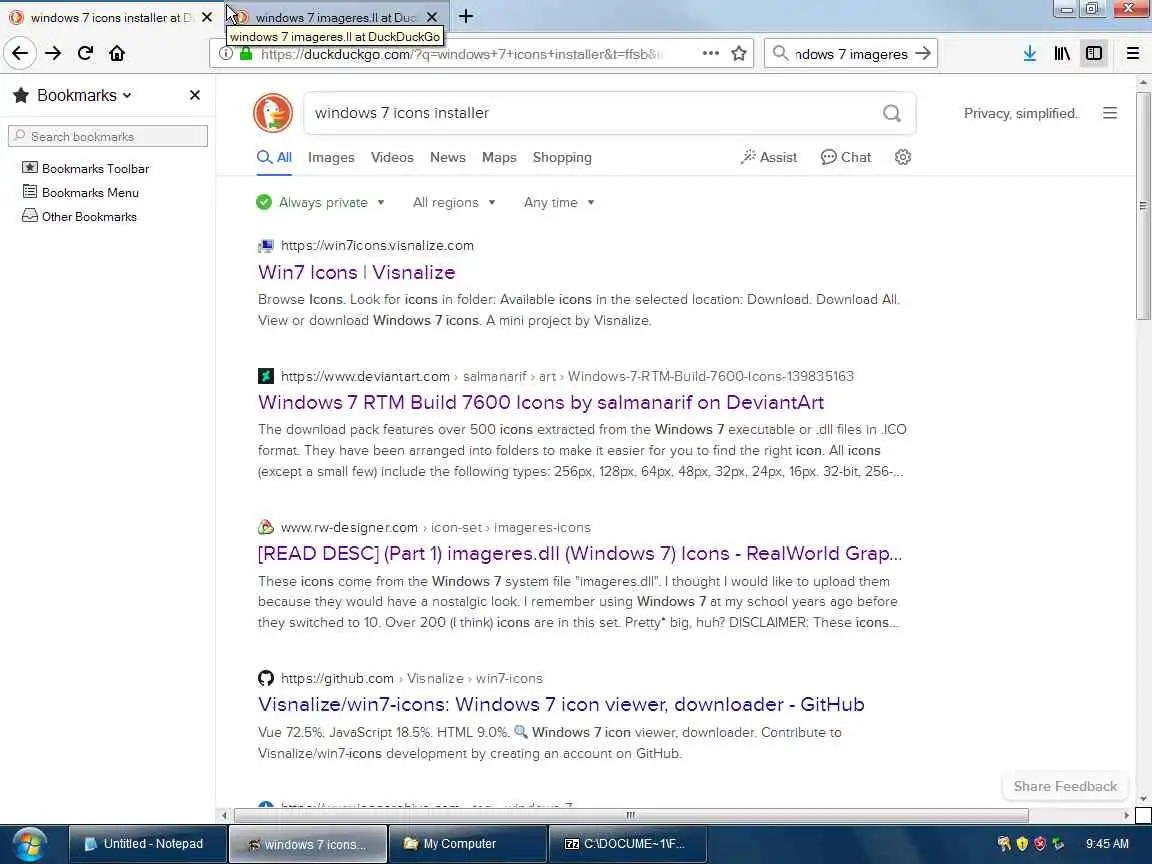Bookmark this page with the star
The height and width of the screenshot is (864, 1152).
pyautogui.click(x=738, y=53)
